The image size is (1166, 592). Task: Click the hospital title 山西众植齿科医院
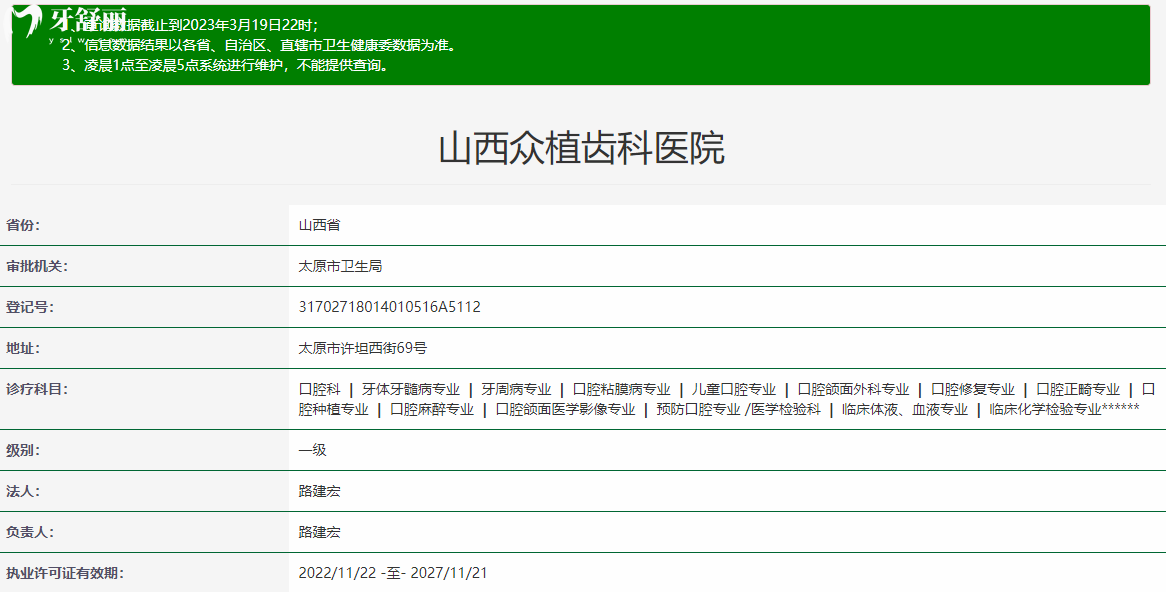coord(582,148)
